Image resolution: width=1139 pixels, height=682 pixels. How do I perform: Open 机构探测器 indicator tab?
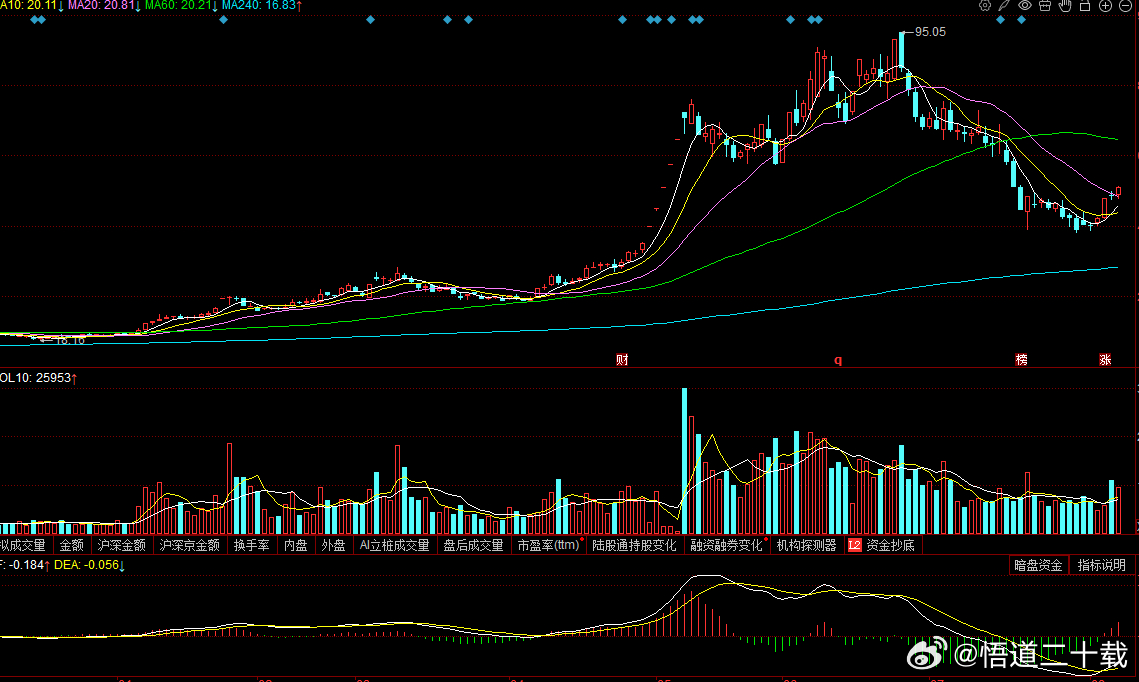(x=806, y=545)
